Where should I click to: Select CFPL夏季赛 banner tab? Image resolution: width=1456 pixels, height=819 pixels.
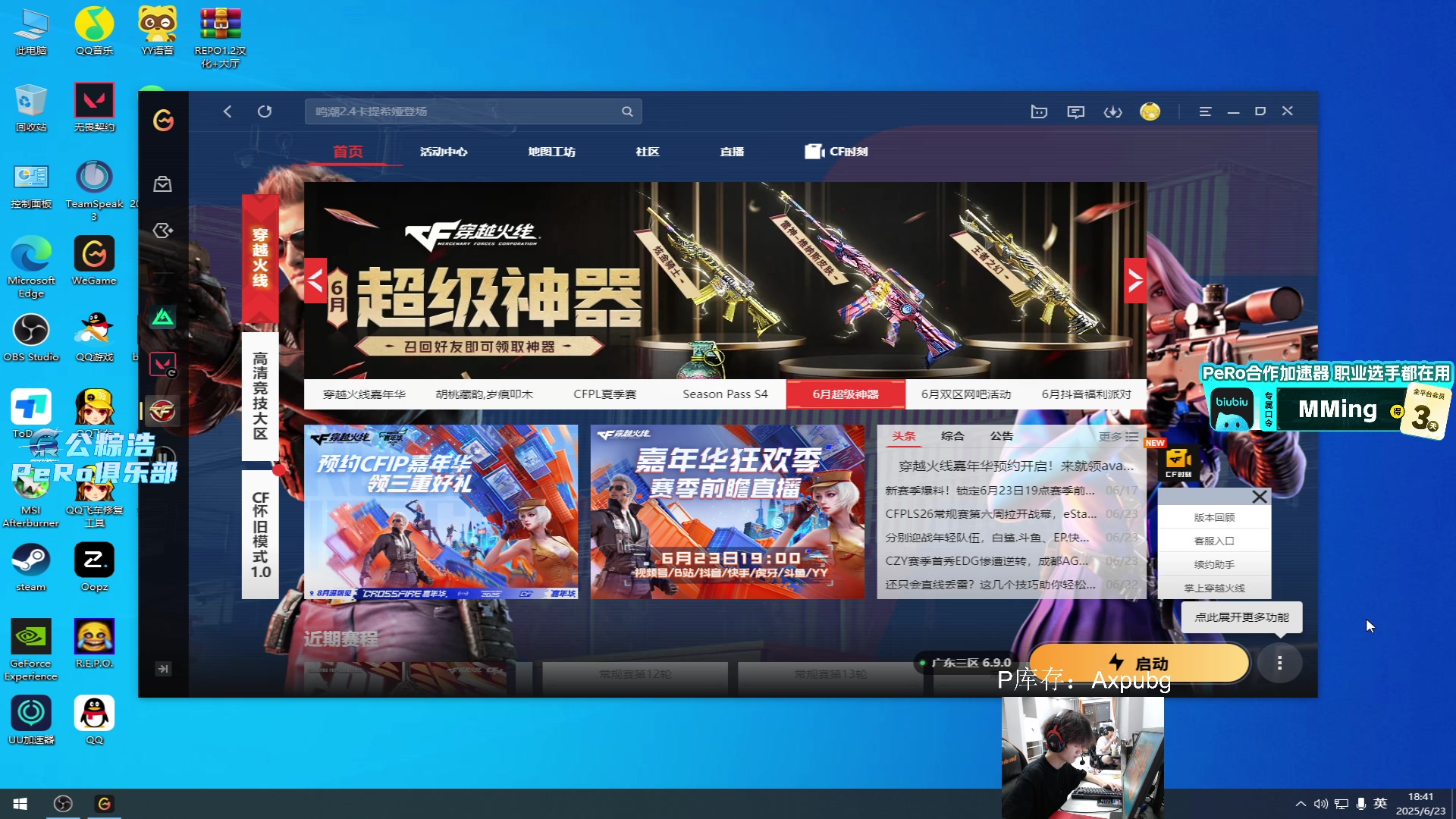(x=604, y=394)
